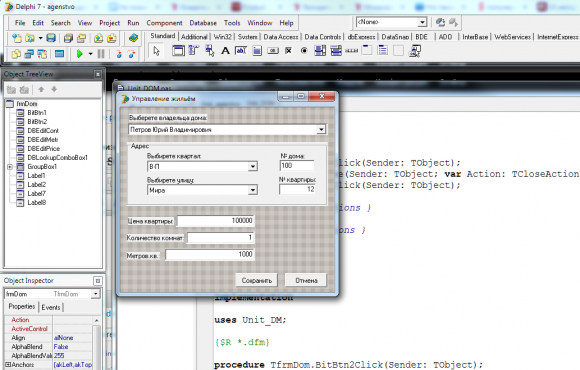580x370 pixels.
Task: Click the Save file toolbar icon
Action: [x=51, y=38]
